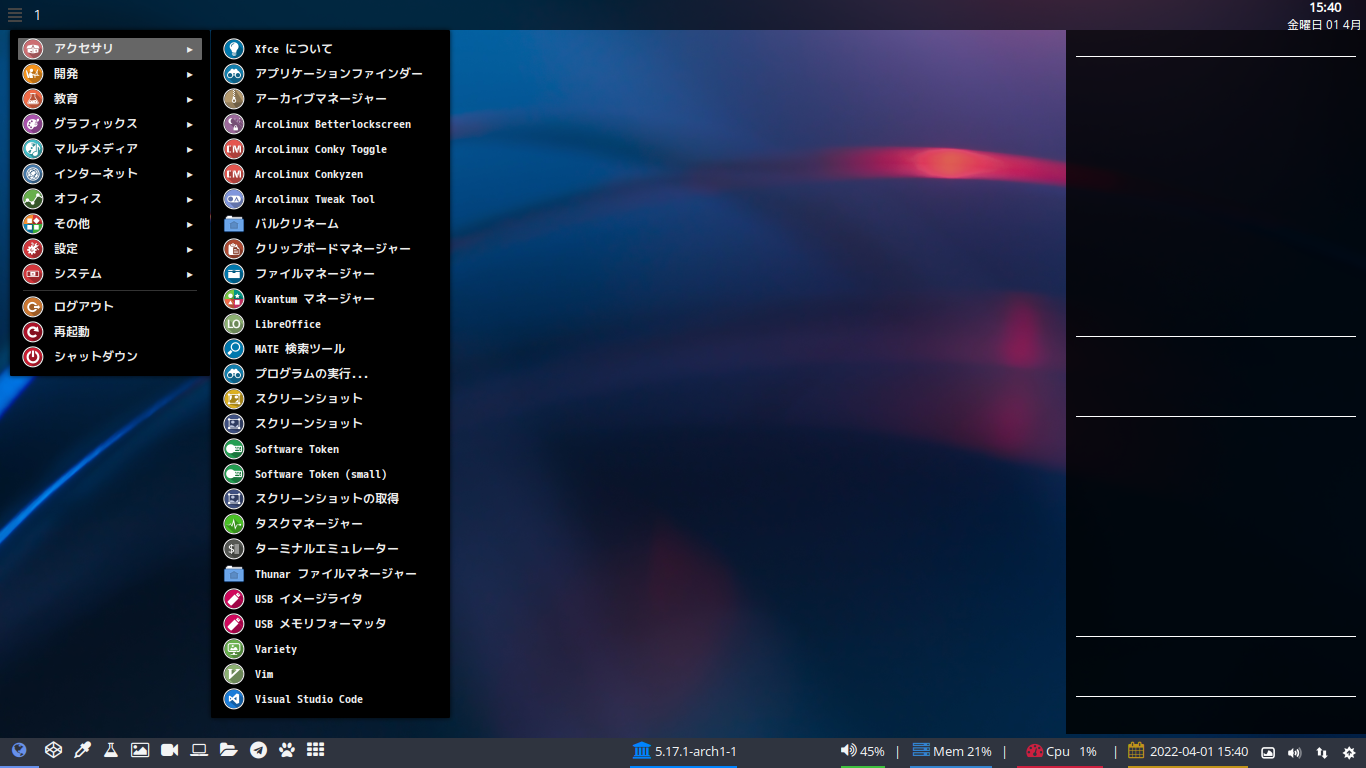Open the grid icon in the bottom panel

[315, 750]
